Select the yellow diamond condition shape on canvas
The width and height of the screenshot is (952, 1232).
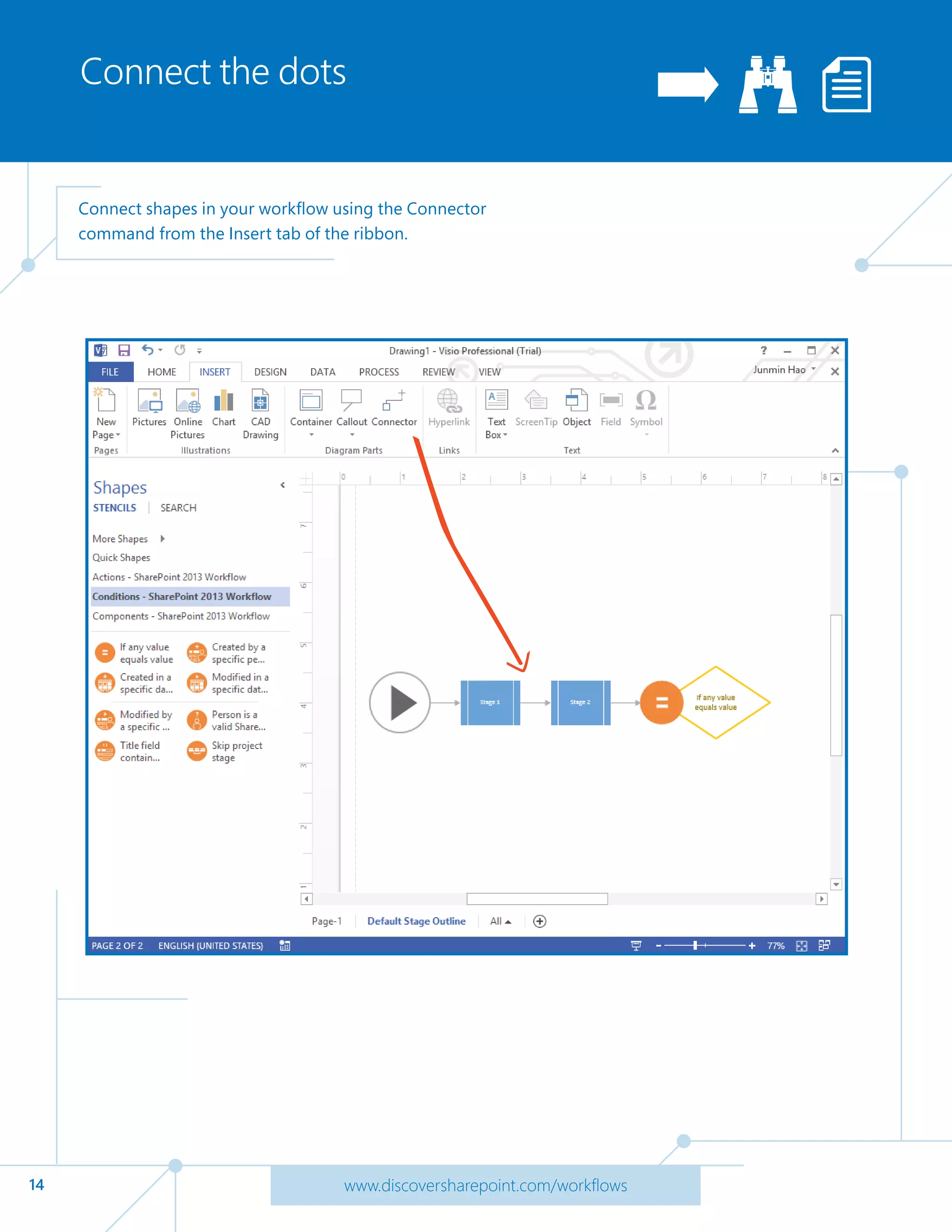(x=716, y=702)
